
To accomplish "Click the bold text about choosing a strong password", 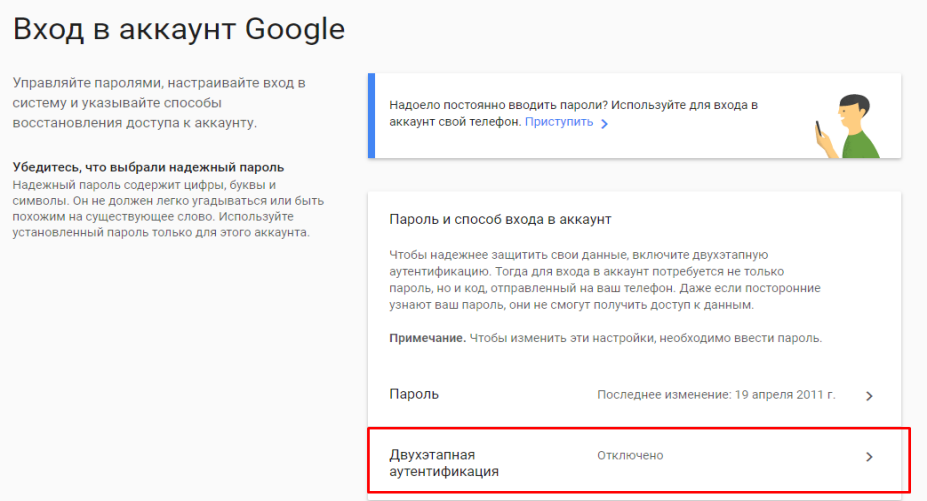I will coord(148,167).
